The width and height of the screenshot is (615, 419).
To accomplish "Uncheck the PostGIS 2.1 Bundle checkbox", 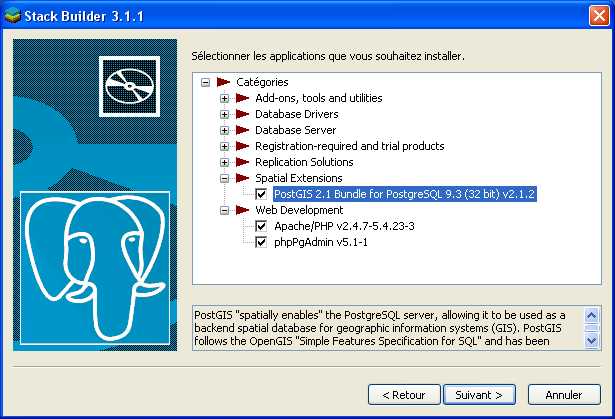I will coord(261,194).
